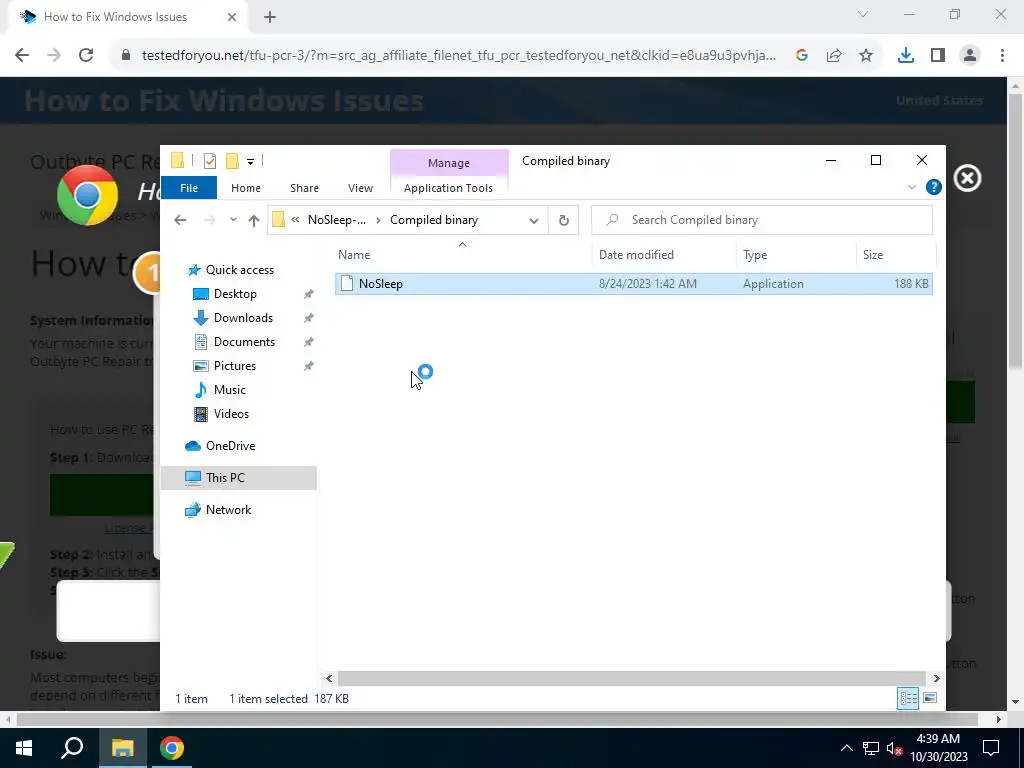Refresh the Compiled binary folder
1024x768 pixels.
564,220
